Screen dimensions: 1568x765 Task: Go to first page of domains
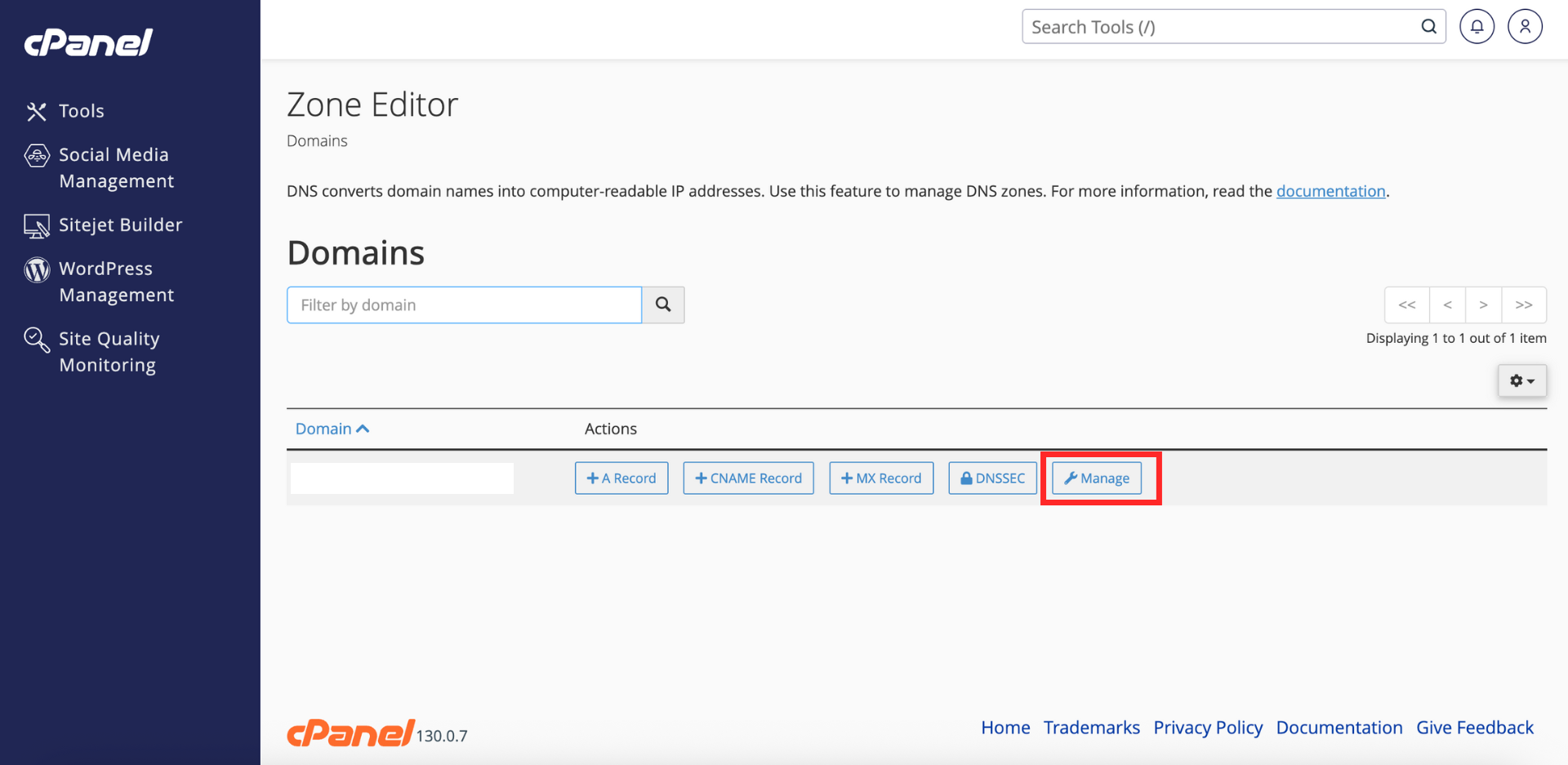point(1406,305)
